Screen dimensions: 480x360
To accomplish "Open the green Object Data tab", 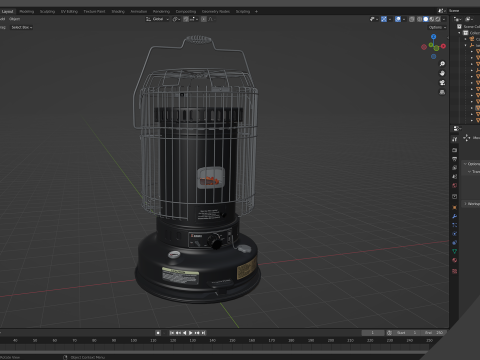I will pos(455,251).
